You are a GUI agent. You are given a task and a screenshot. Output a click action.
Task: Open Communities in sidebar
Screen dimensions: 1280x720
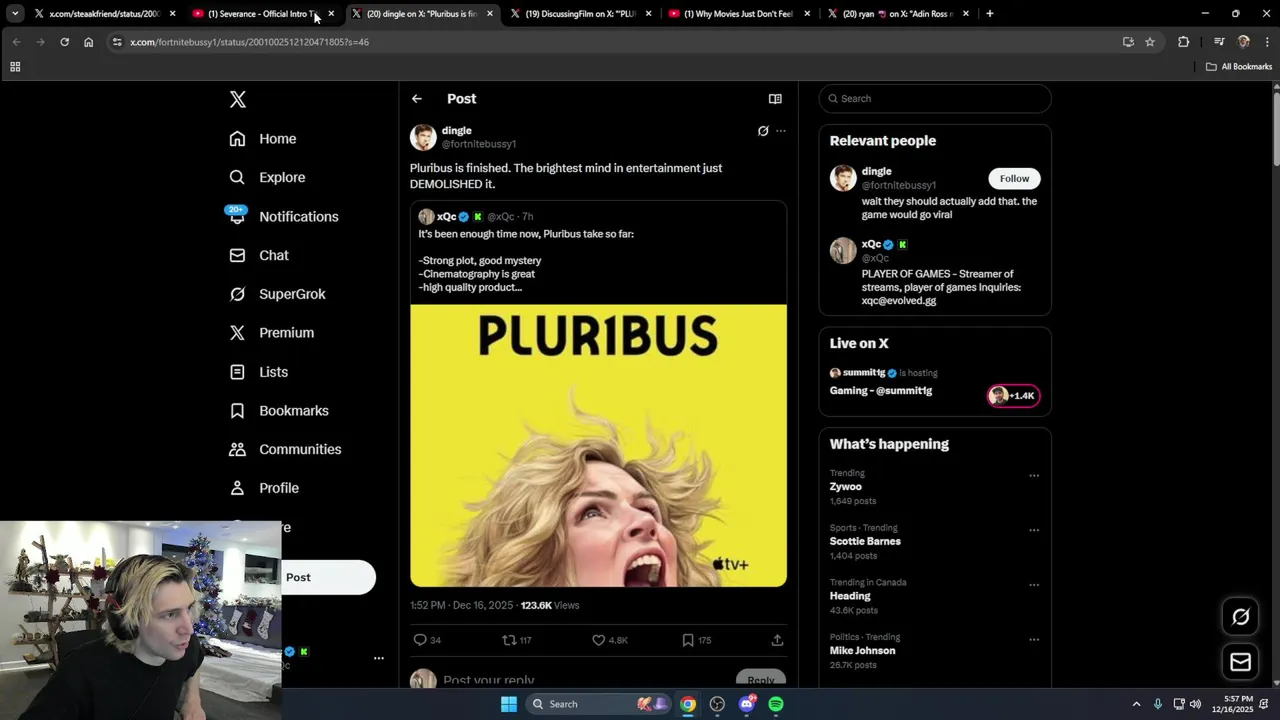click(285, 449)
